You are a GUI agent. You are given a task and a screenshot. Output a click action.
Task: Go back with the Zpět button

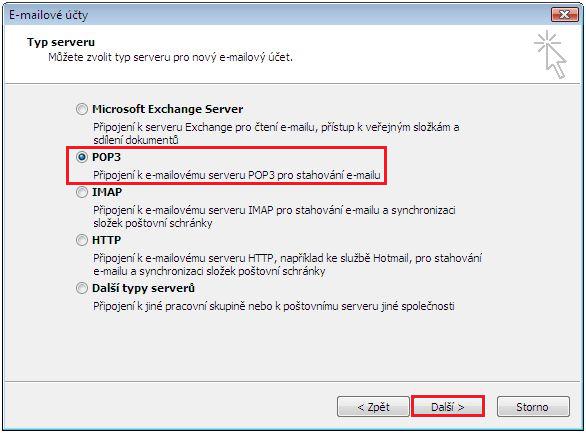coord(373,406)
